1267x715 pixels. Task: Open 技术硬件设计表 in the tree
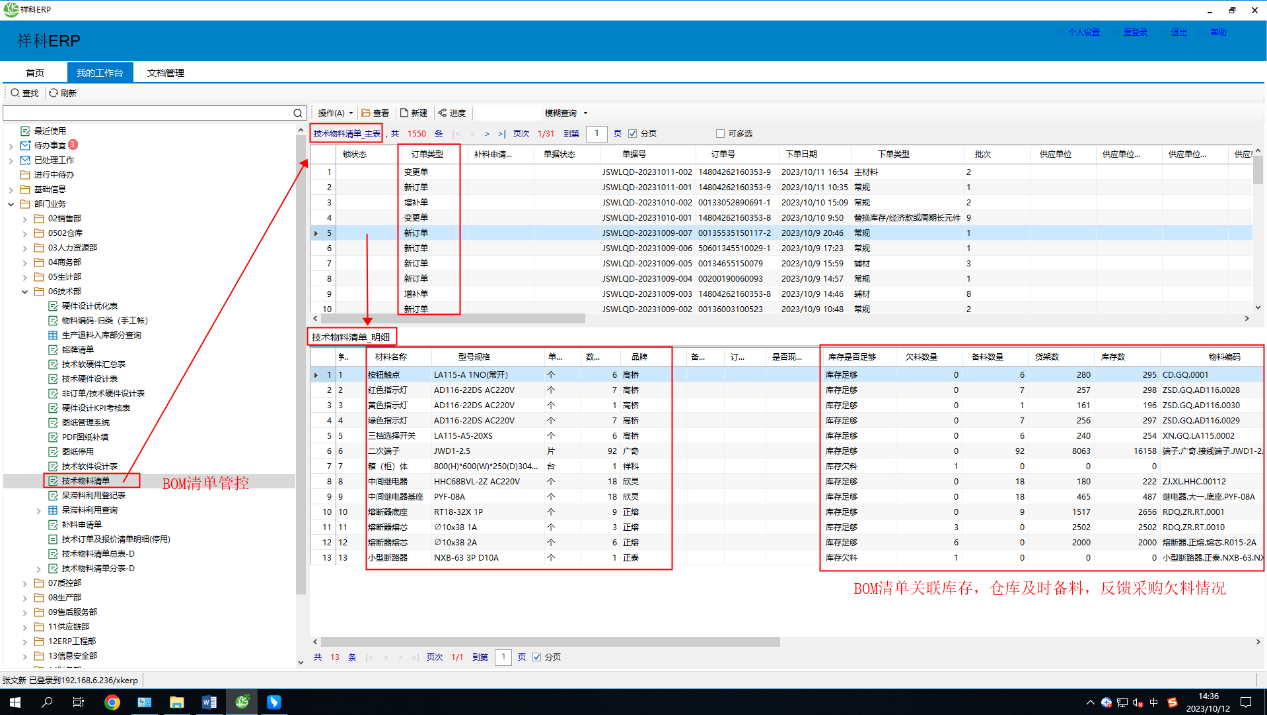(89, 379)
